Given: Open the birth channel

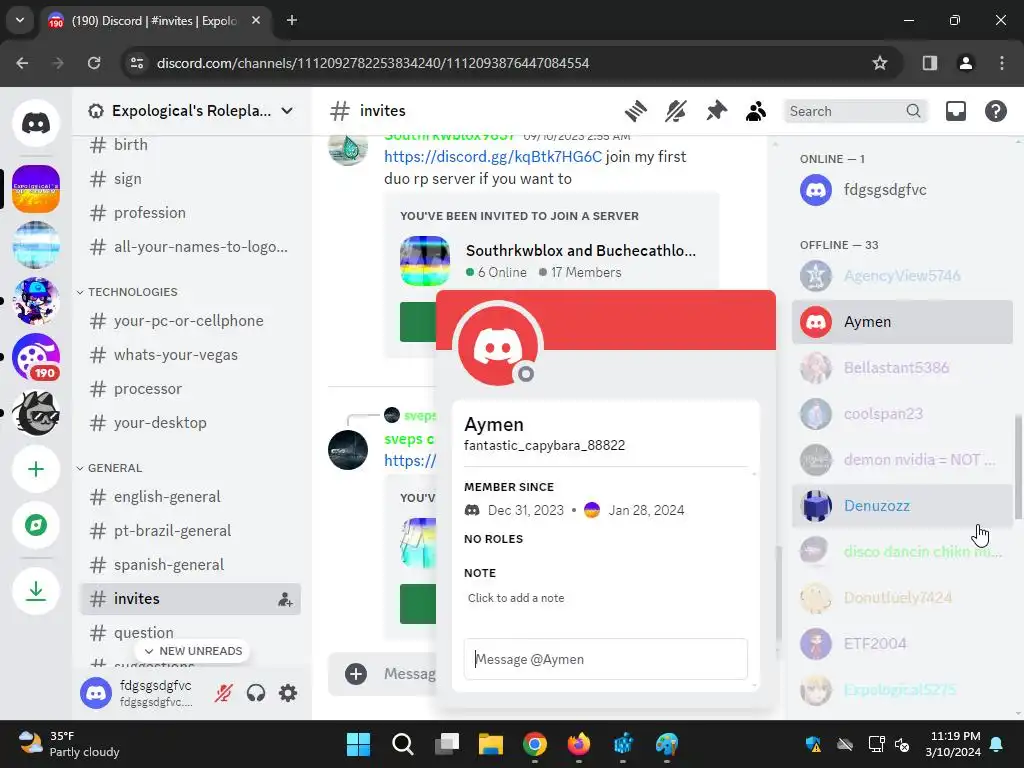Looking at the screenshot, I should (190, 144).
